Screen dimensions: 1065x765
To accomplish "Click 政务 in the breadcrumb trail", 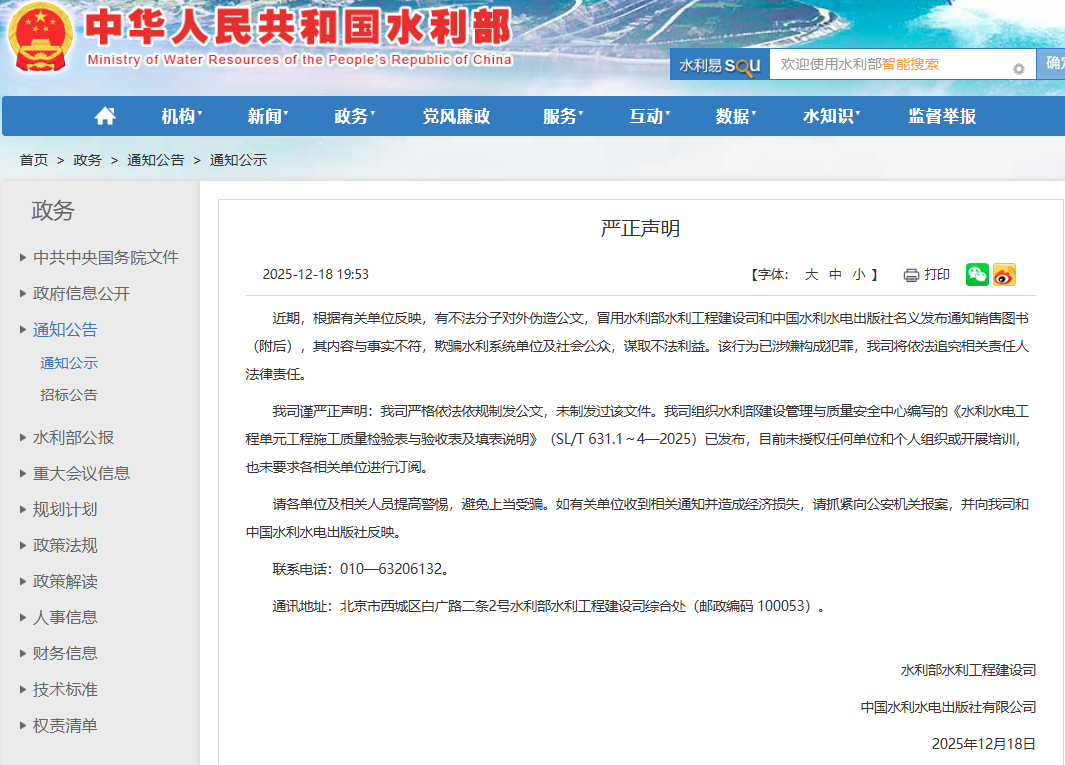I will (87, 160).
